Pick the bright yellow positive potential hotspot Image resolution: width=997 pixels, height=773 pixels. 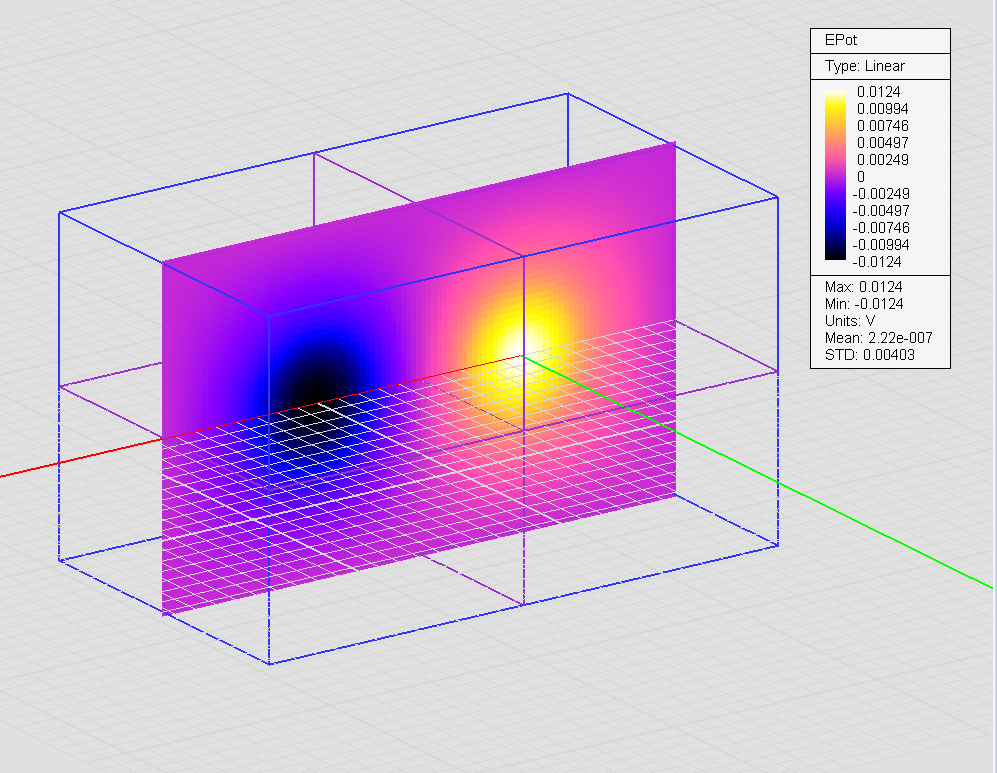point(518,343)
